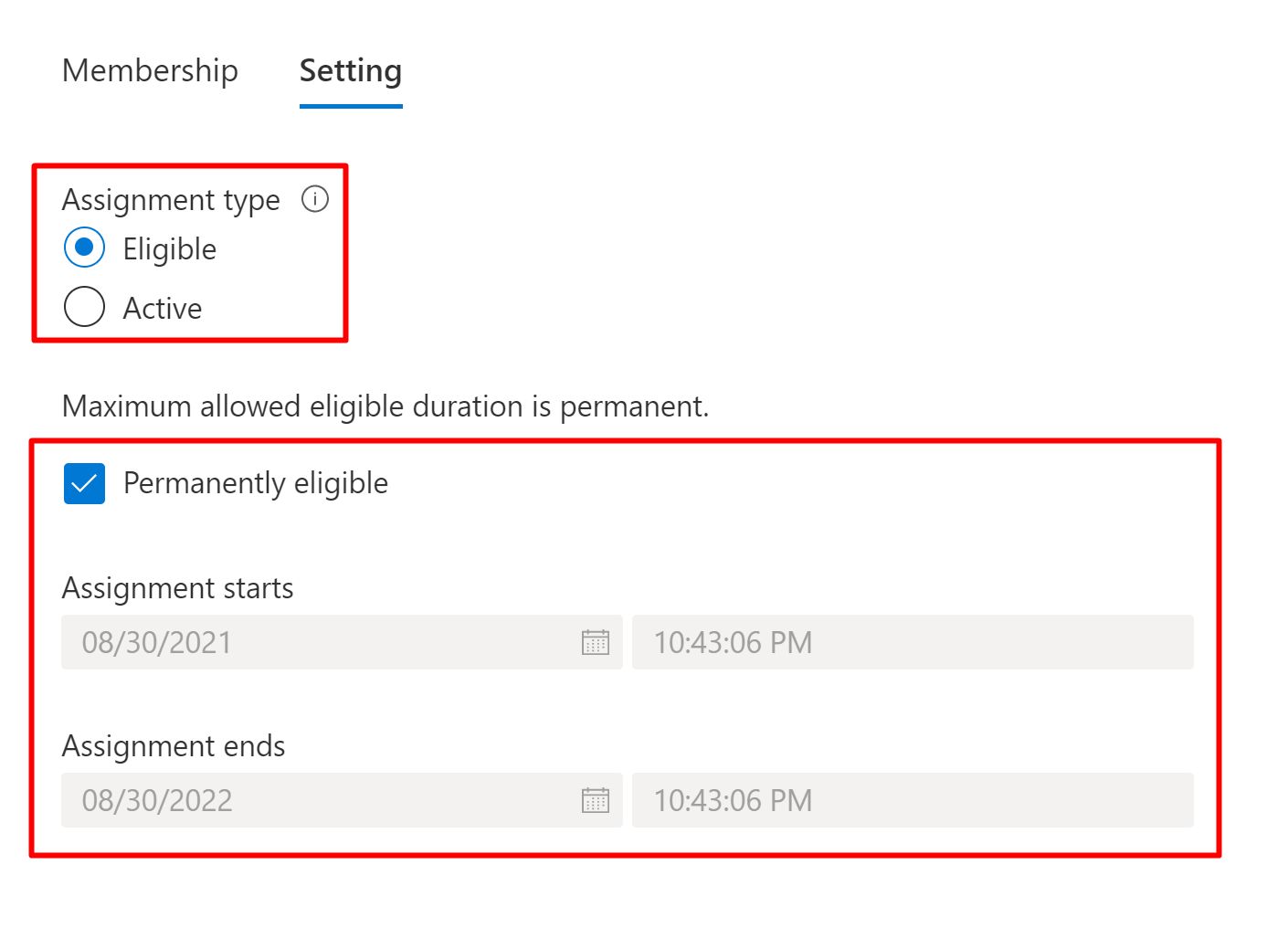Open the Assignment starts calendar picker icon
1288x928 pixels.
pos(596,643)
